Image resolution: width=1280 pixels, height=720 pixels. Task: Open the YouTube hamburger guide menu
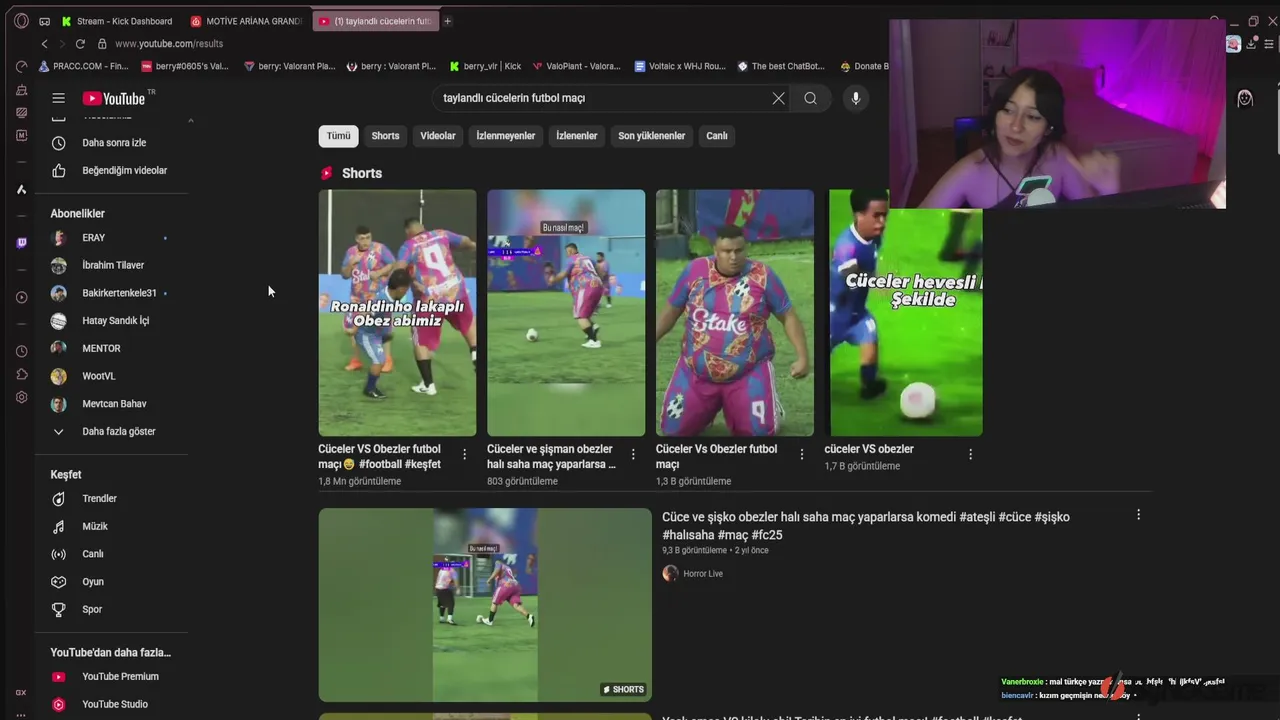58,98
